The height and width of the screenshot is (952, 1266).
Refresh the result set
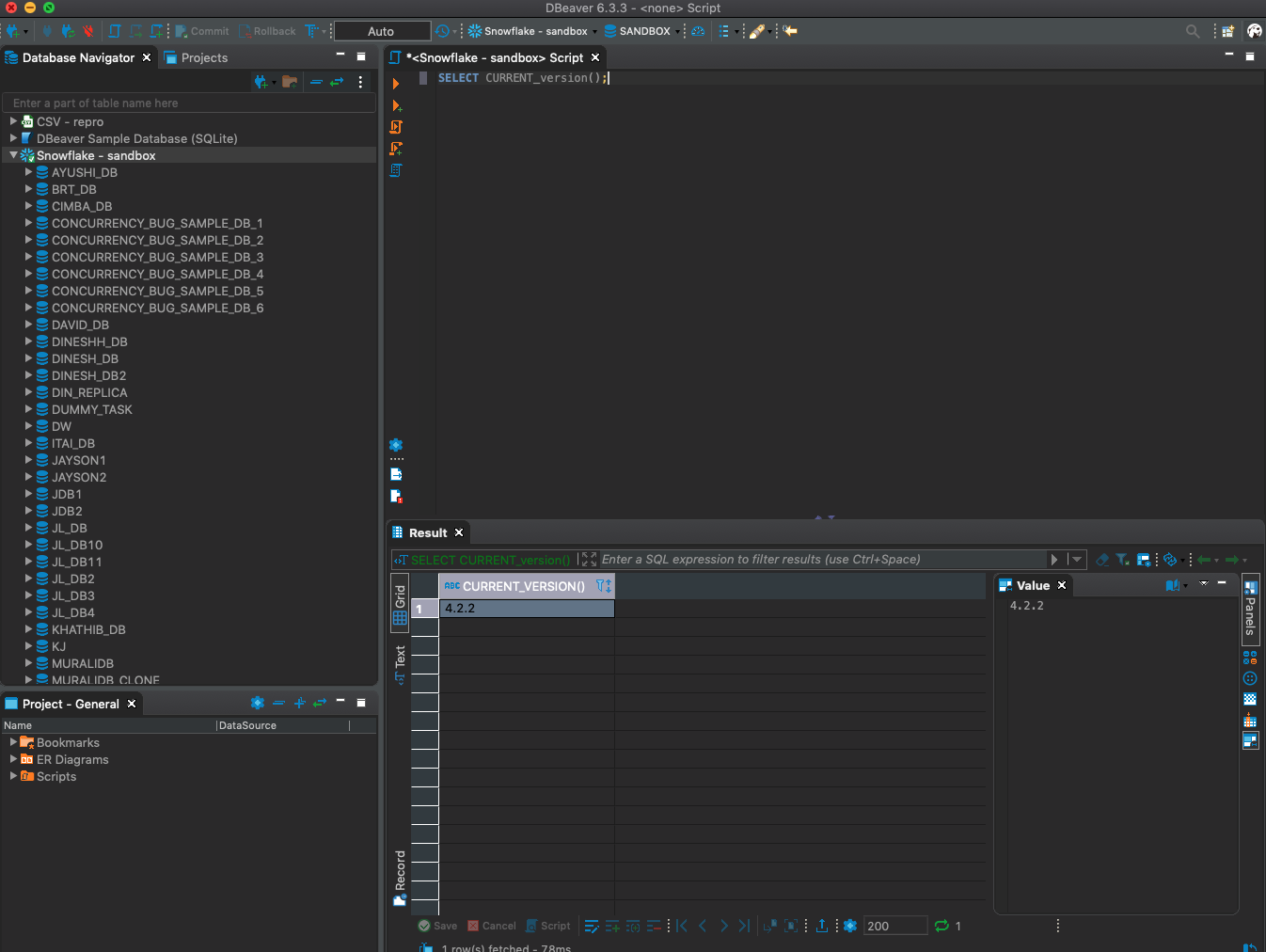click(942, 927)
